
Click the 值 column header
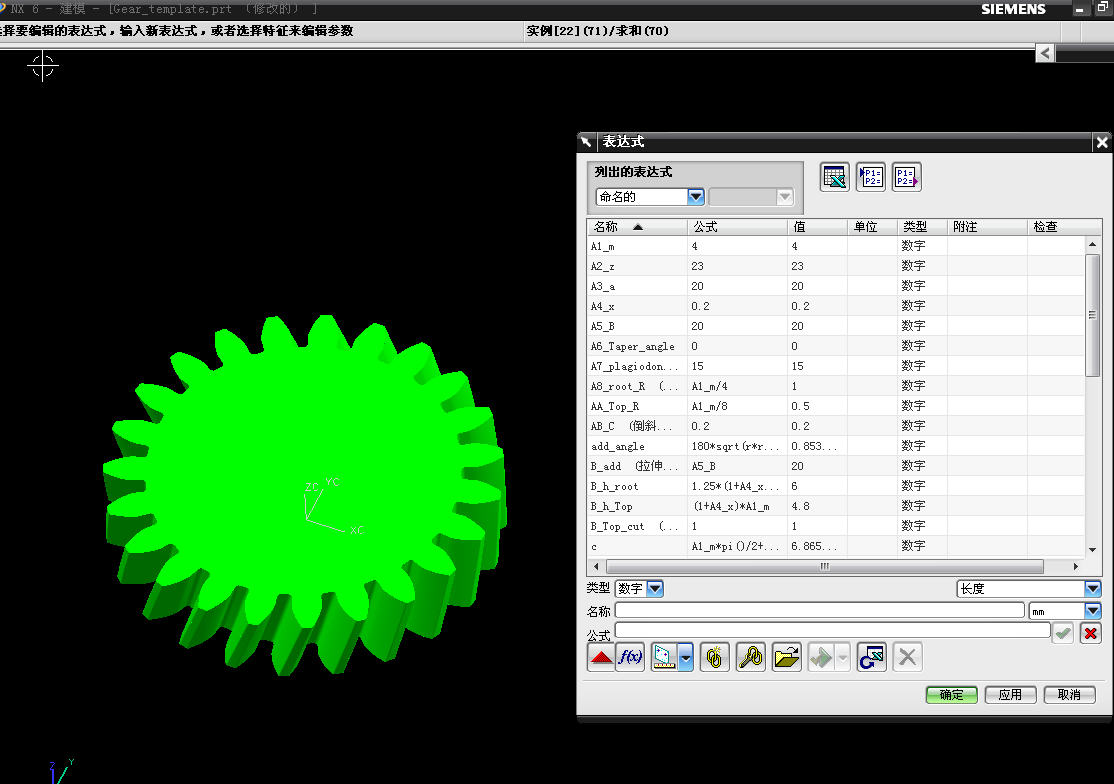817,227
